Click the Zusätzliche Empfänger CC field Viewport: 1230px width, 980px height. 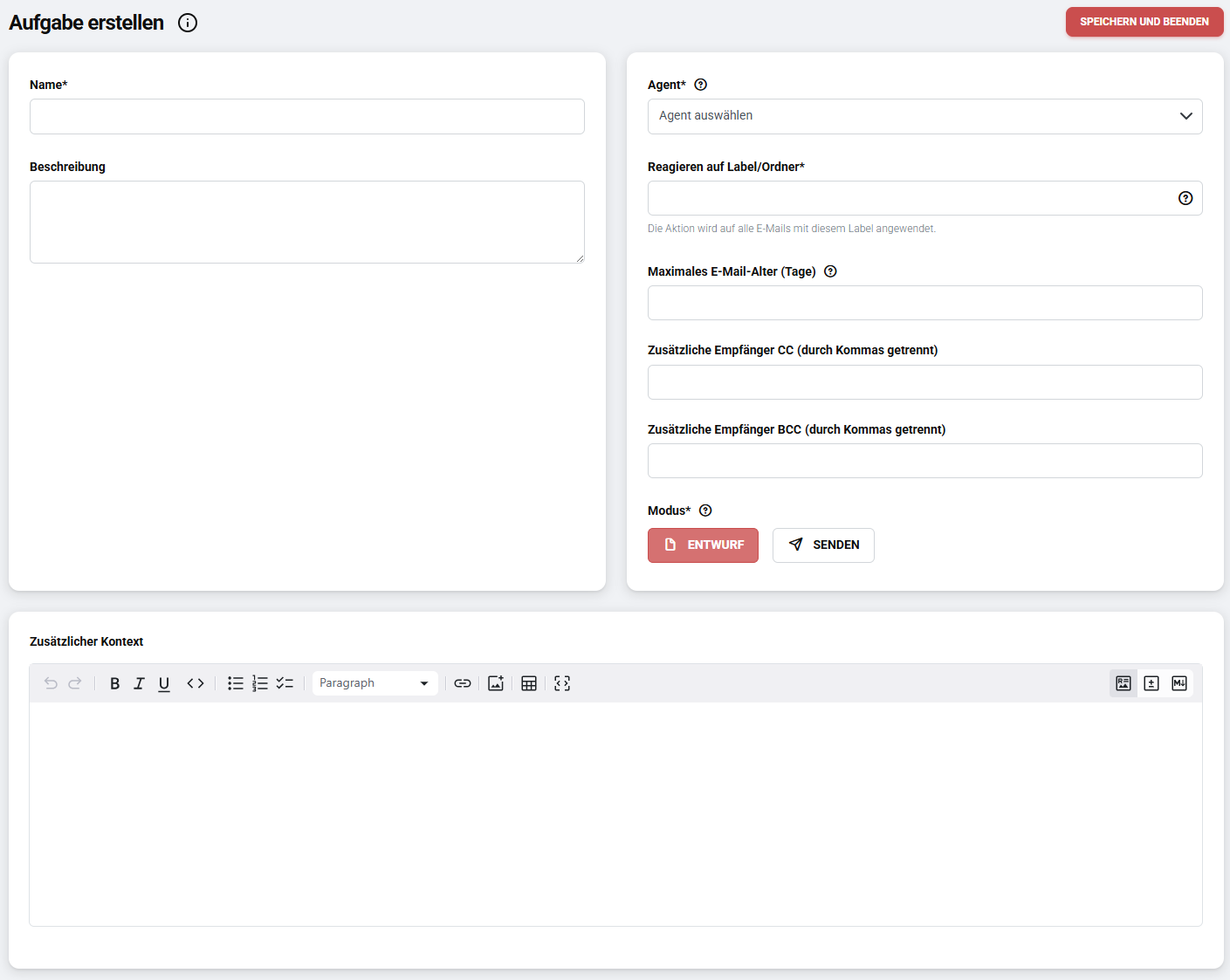924,382
